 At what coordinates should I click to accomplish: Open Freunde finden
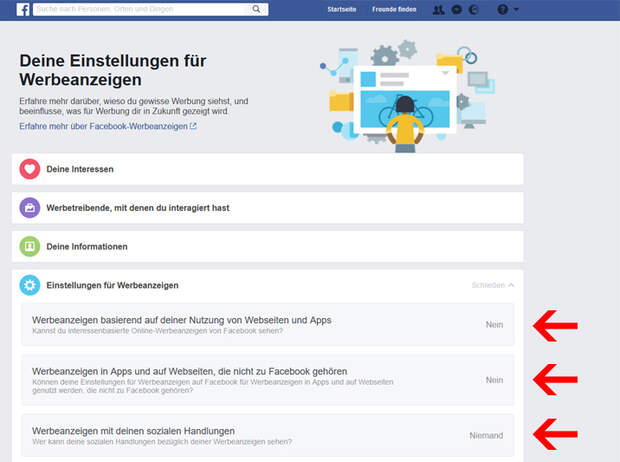coord(394,9)
